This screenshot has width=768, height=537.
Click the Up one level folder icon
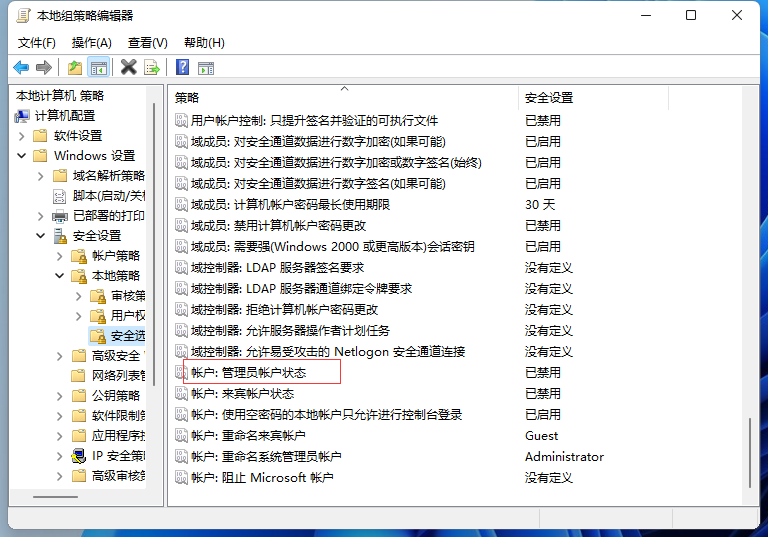pos(75,67)
